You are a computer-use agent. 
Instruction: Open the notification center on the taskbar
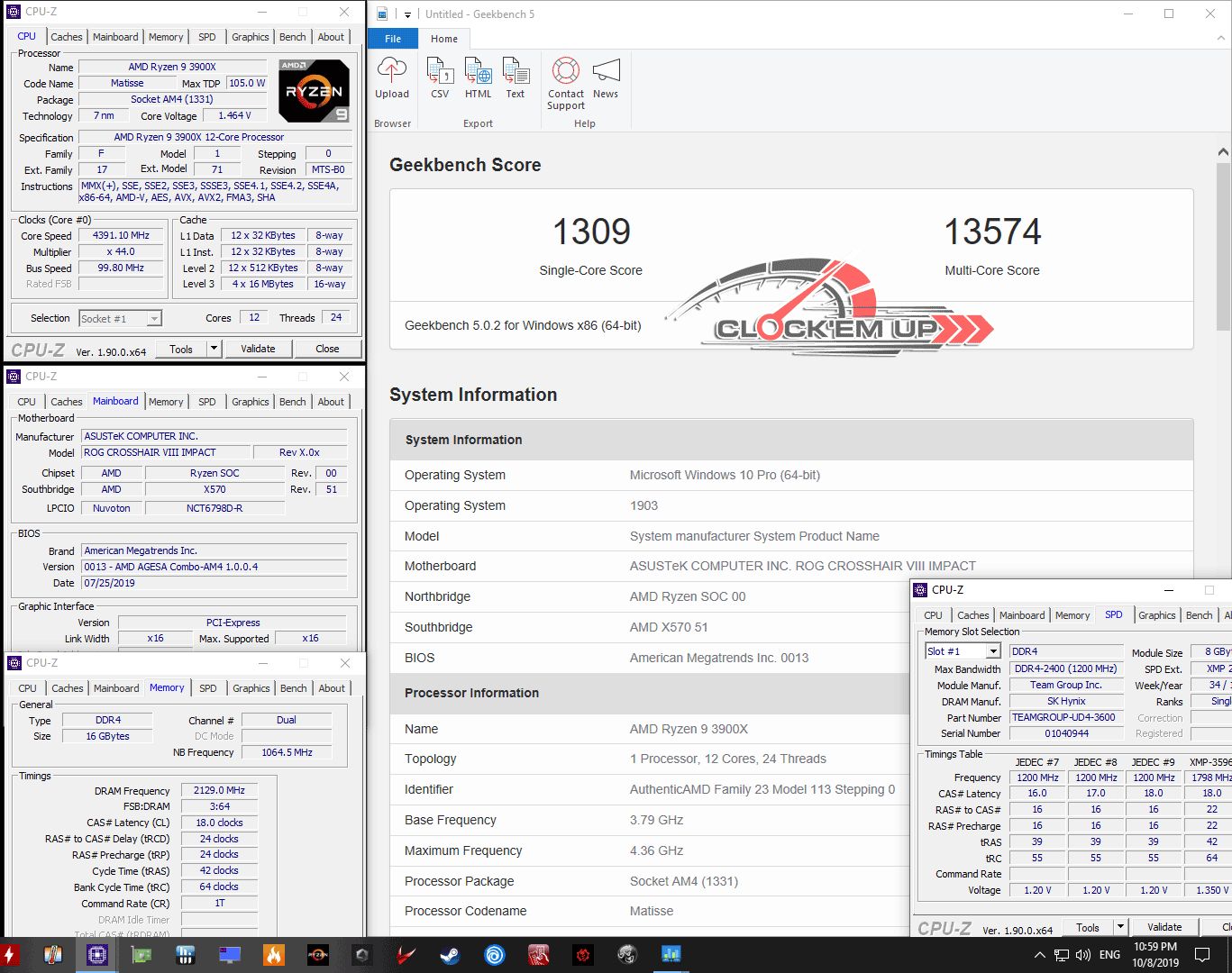coord(1202,955)
